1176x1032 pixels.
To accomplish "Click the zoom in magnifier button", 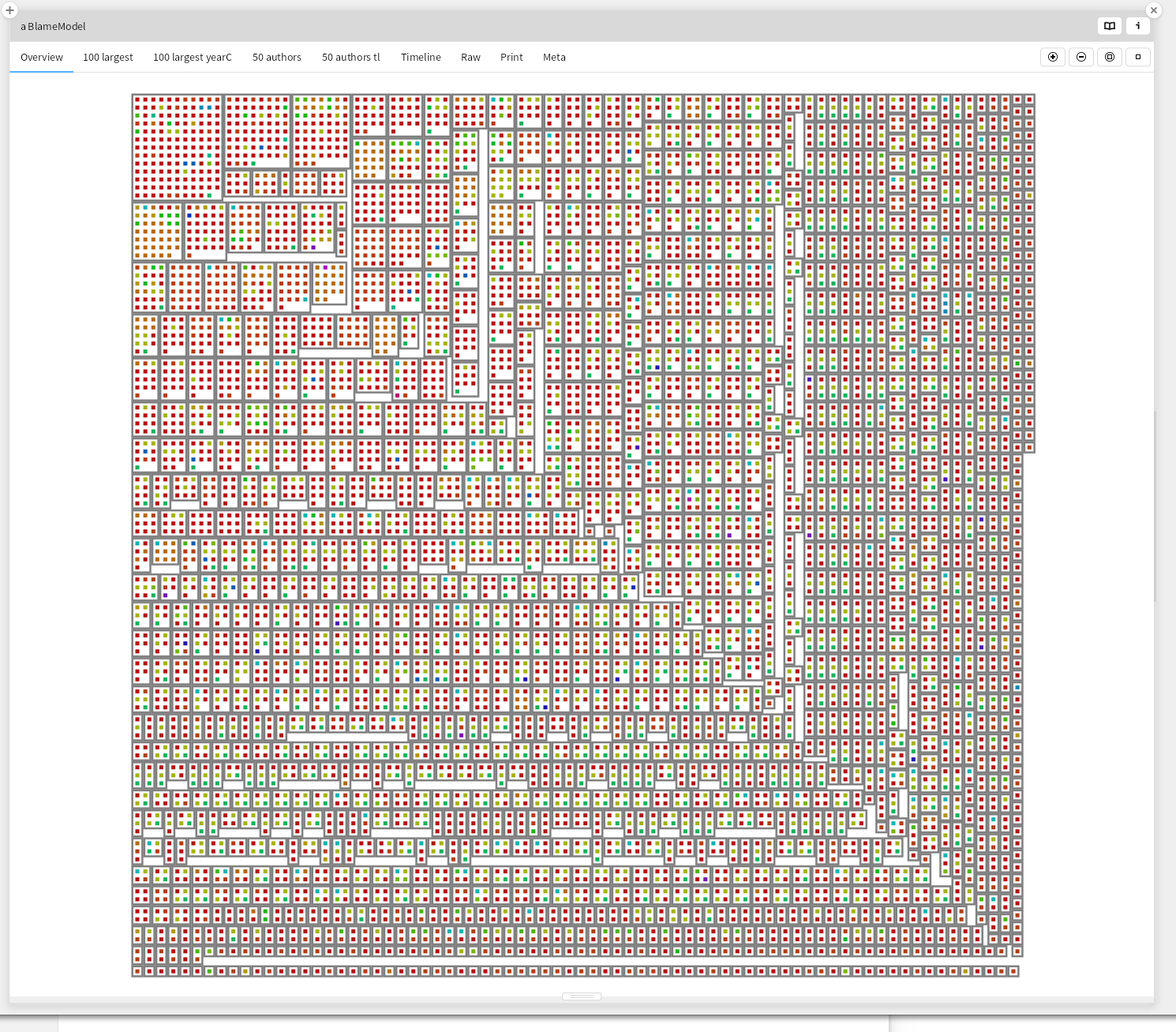I will click(1053, 57).
